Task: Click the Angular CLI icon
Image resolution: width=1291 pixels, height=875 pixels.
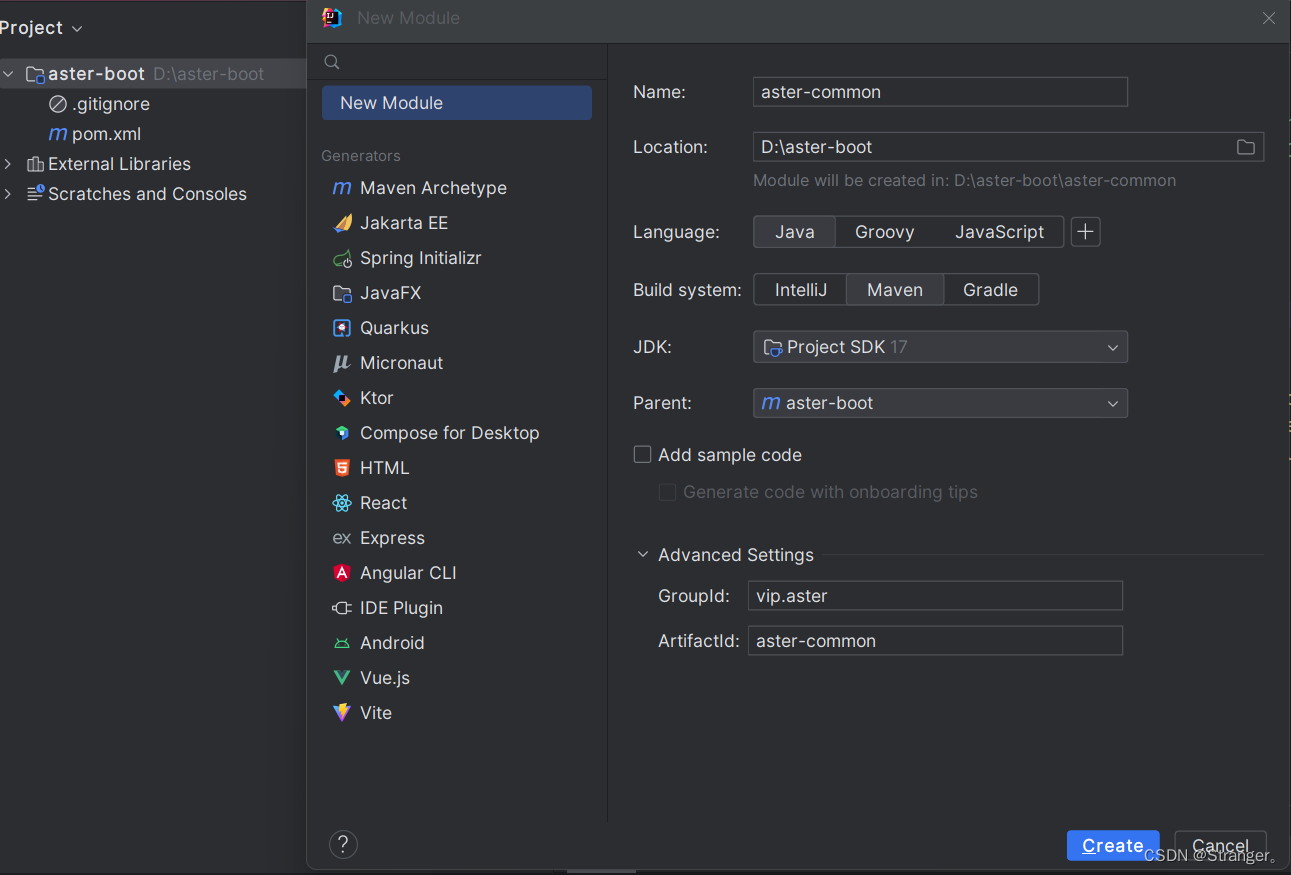Action: pyautogui.click(x=342, y=573)
